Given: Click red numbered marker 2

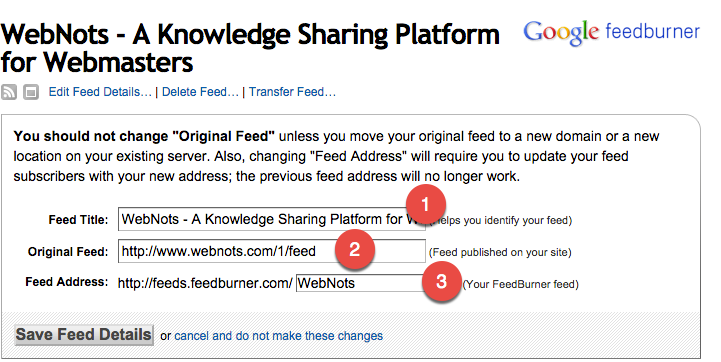Looking at the screenshot, I should pos(355,249).
